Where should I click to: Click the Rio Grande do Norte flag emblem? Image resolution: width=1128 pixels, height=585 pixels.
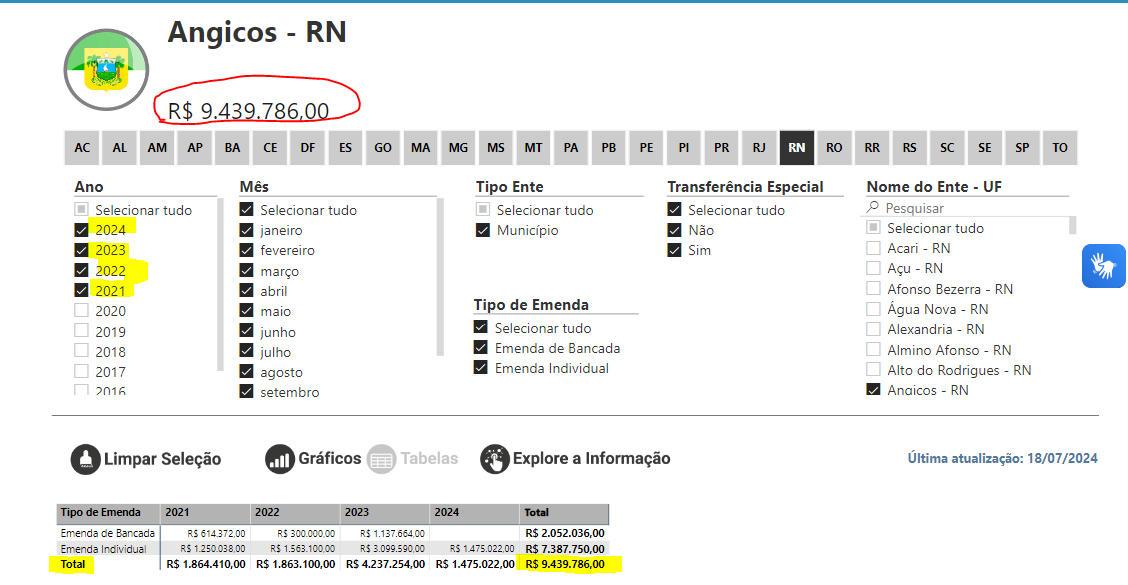coord(106,70)
